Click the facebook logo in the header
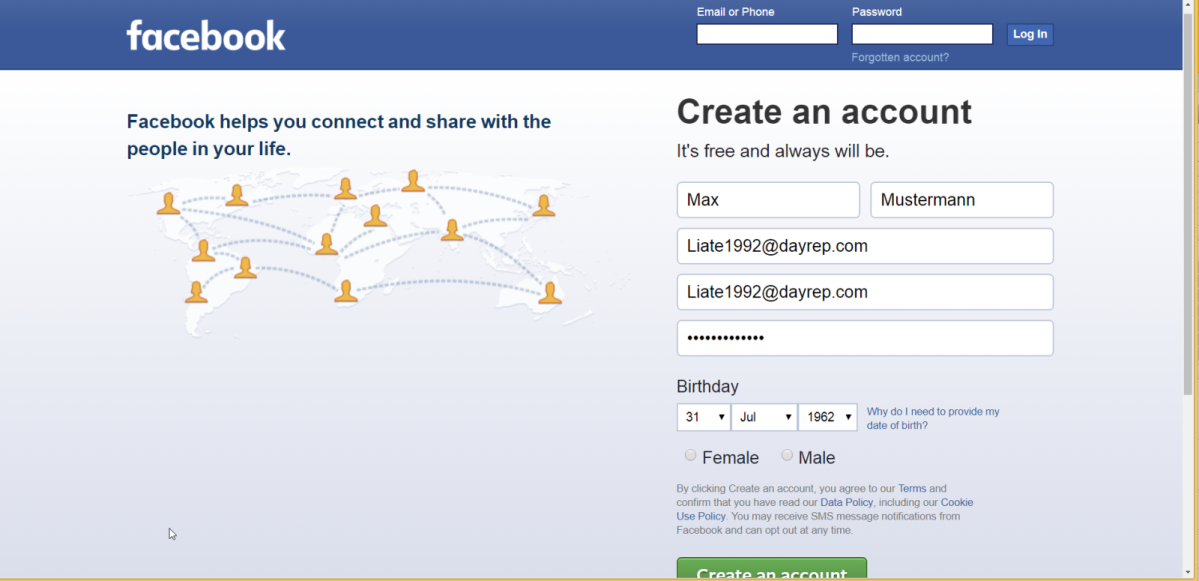 pos(206,35)
